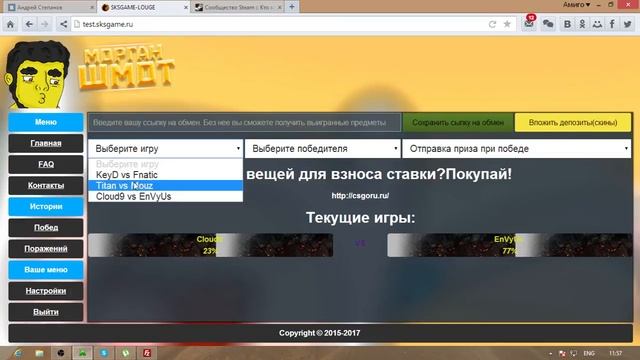Click the Cloud9 23% team banner

pos(211,245)
